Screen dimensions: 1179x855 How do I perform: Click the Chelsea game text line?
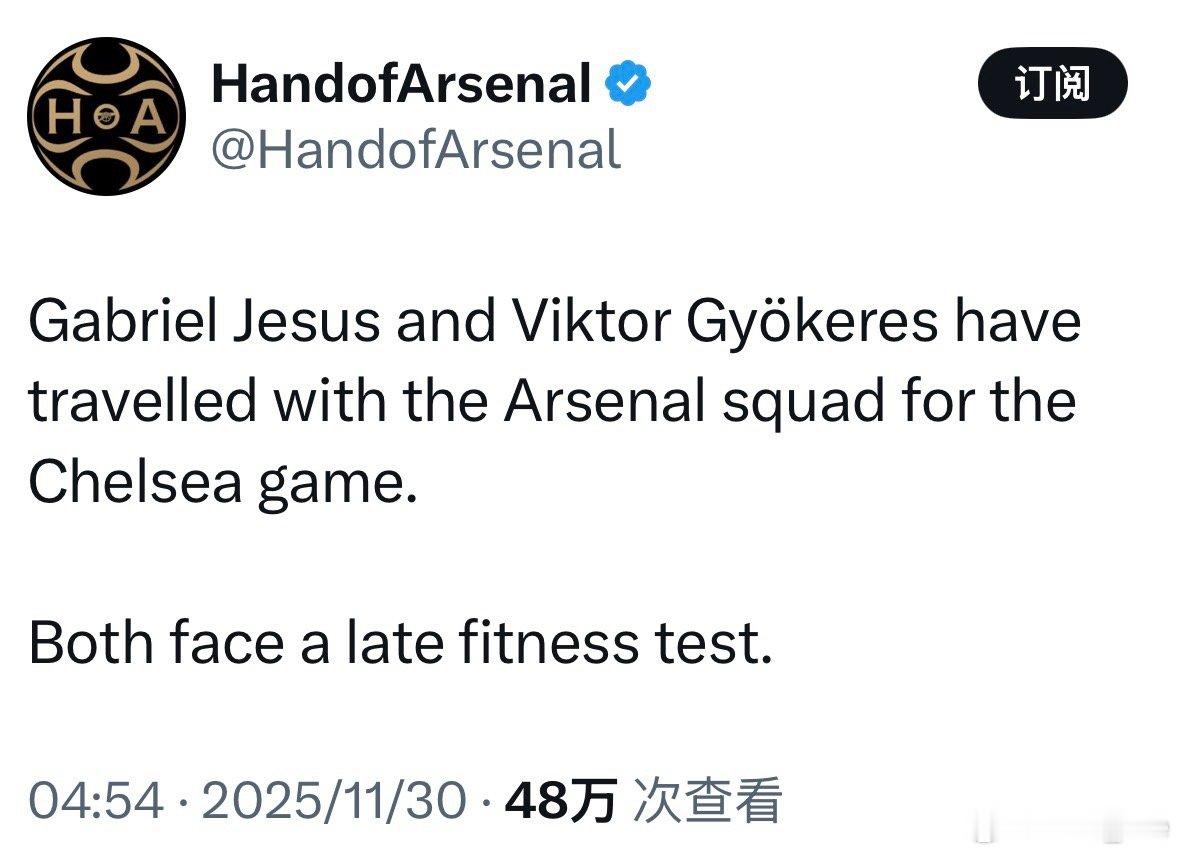tap(222, 482)
